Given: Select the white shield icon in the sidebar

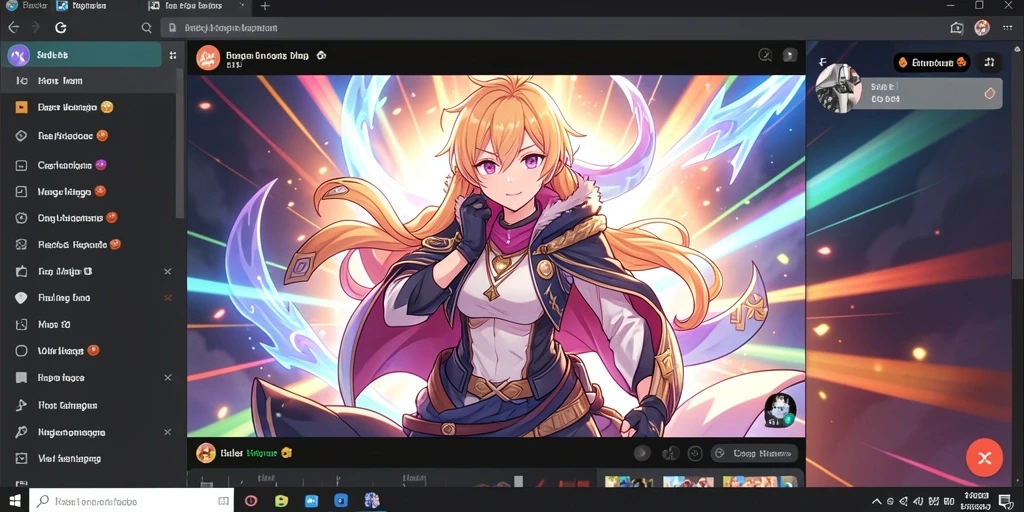Looking at the screenshot, I should coord(21,298).
